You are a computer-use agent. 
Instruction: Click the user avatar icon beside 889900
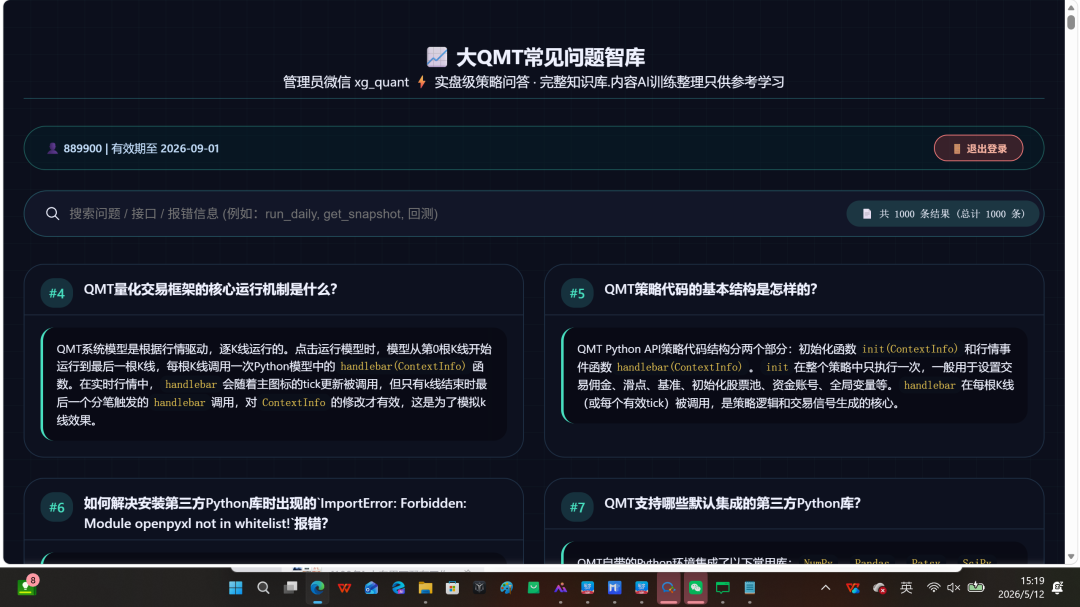click(52, 148)
